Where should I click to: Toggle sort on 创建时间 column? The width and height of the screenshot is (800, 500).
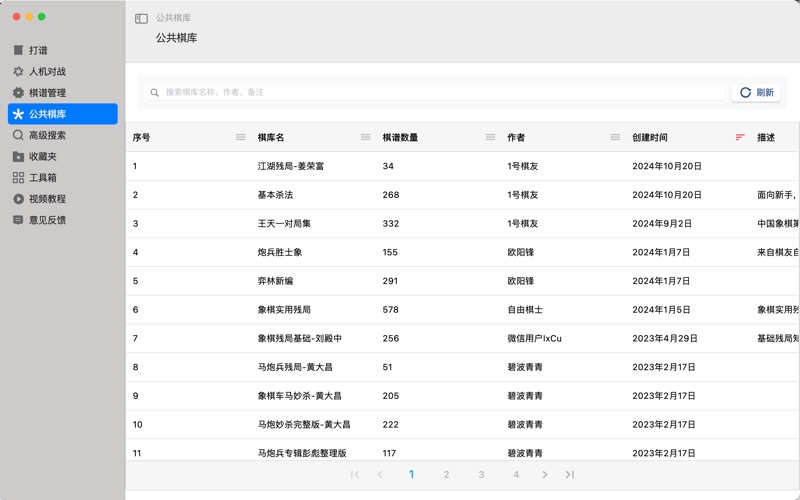click(x=740, y=137)
